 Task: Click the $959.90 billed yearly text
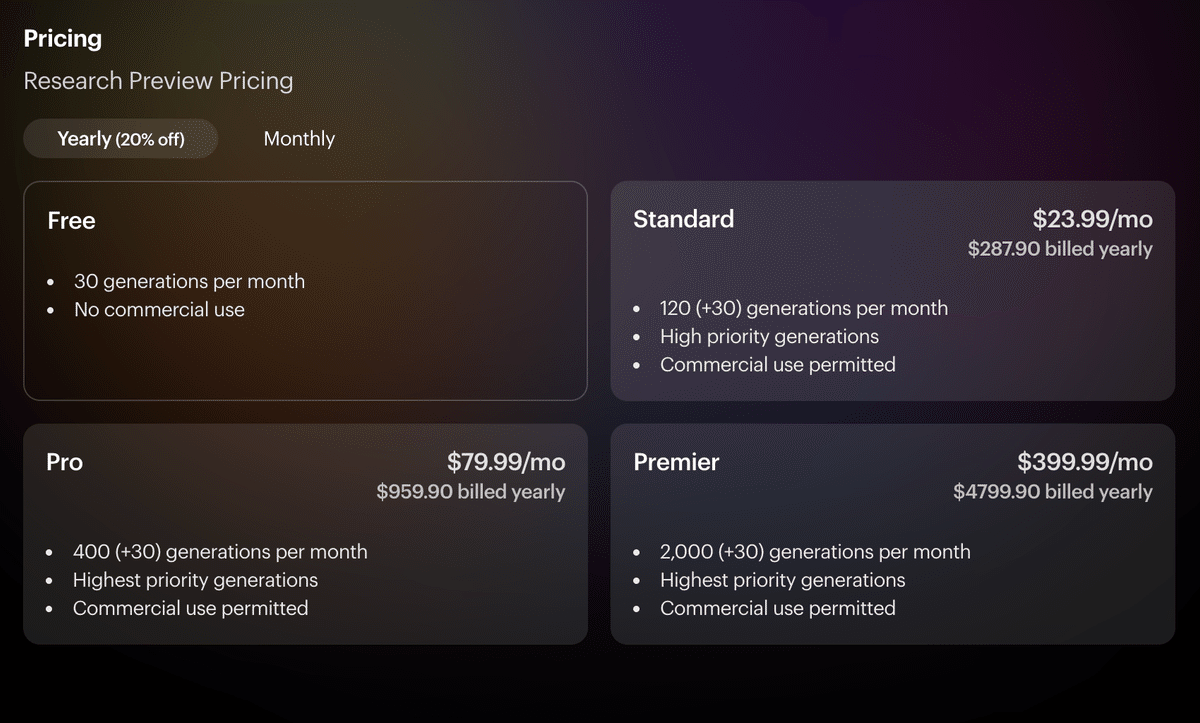click(x=471, y=492)
